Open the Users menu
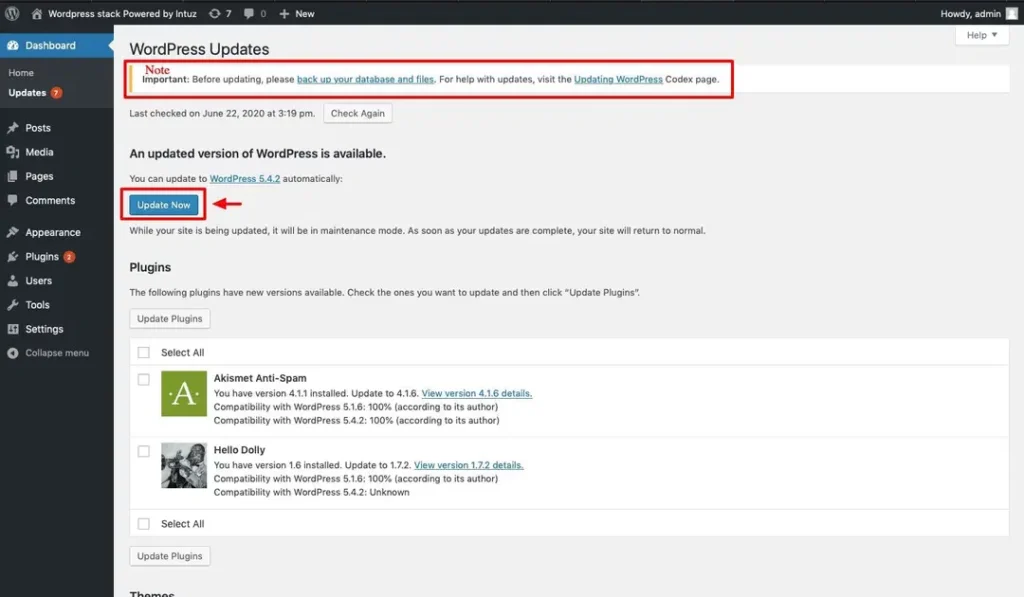The width and height of the screenshot is (1024, 597). (x=39, y=280)
